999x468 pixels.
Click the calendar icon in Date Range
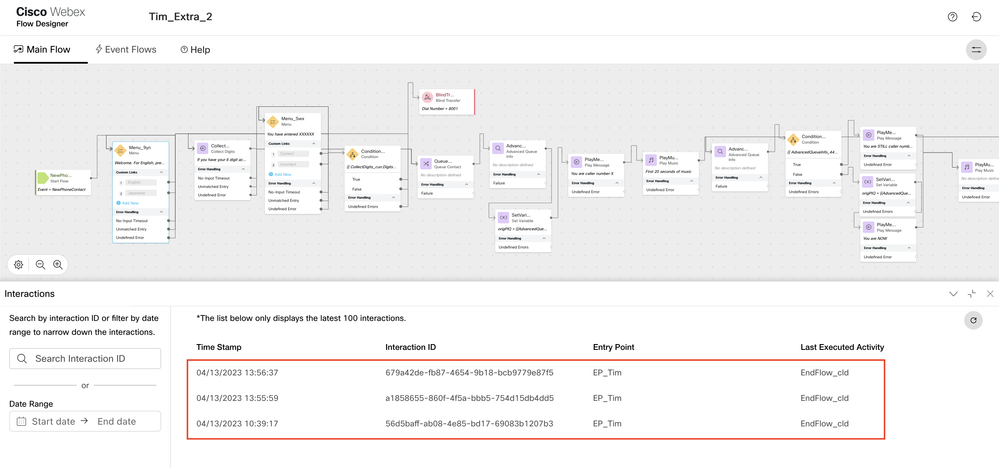tap(21, 422)
